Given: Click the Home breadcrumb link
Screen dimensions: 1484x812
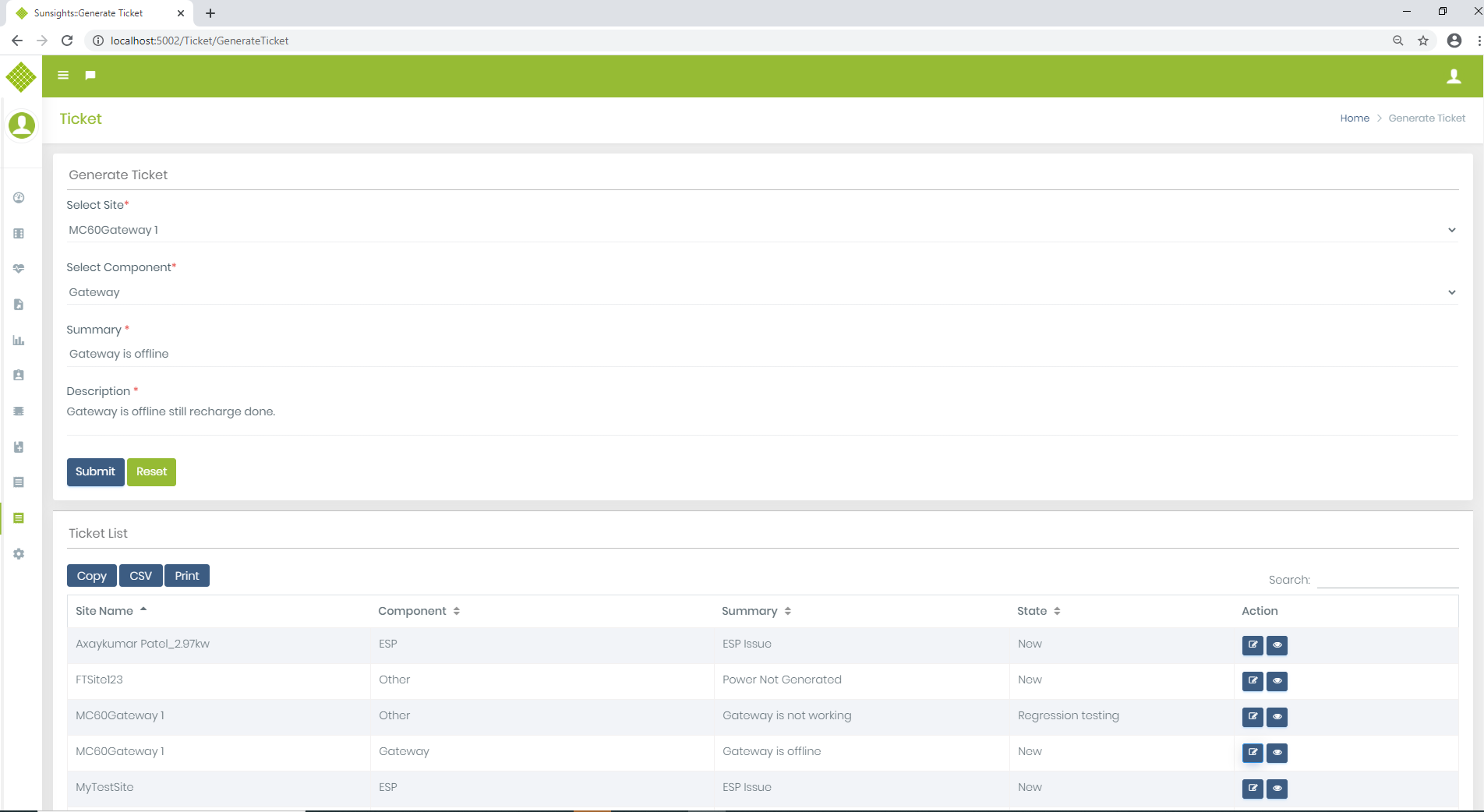Looking at the screenshot, I should pos(1355,118).
